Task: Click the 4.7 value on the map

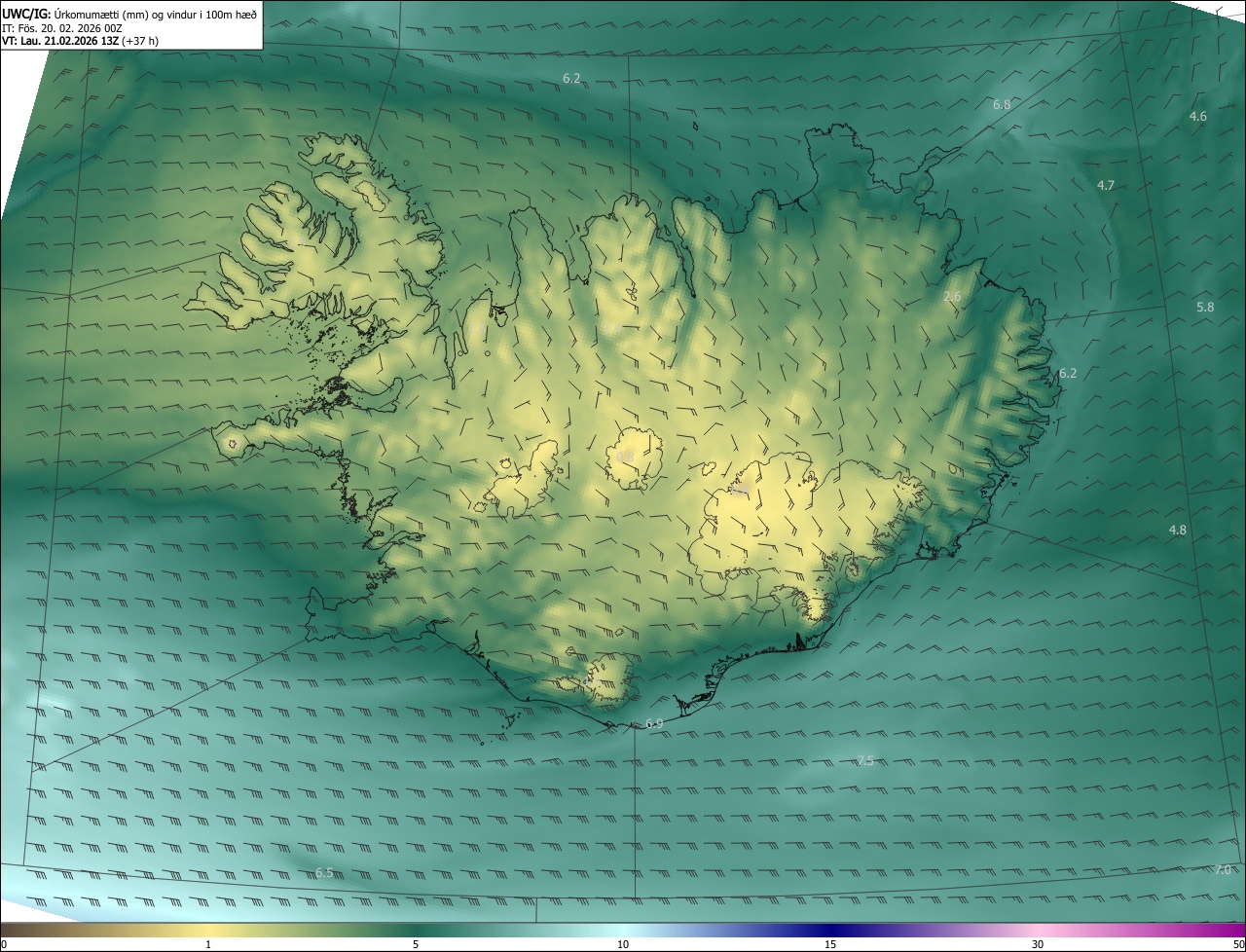Action: 1106,185
